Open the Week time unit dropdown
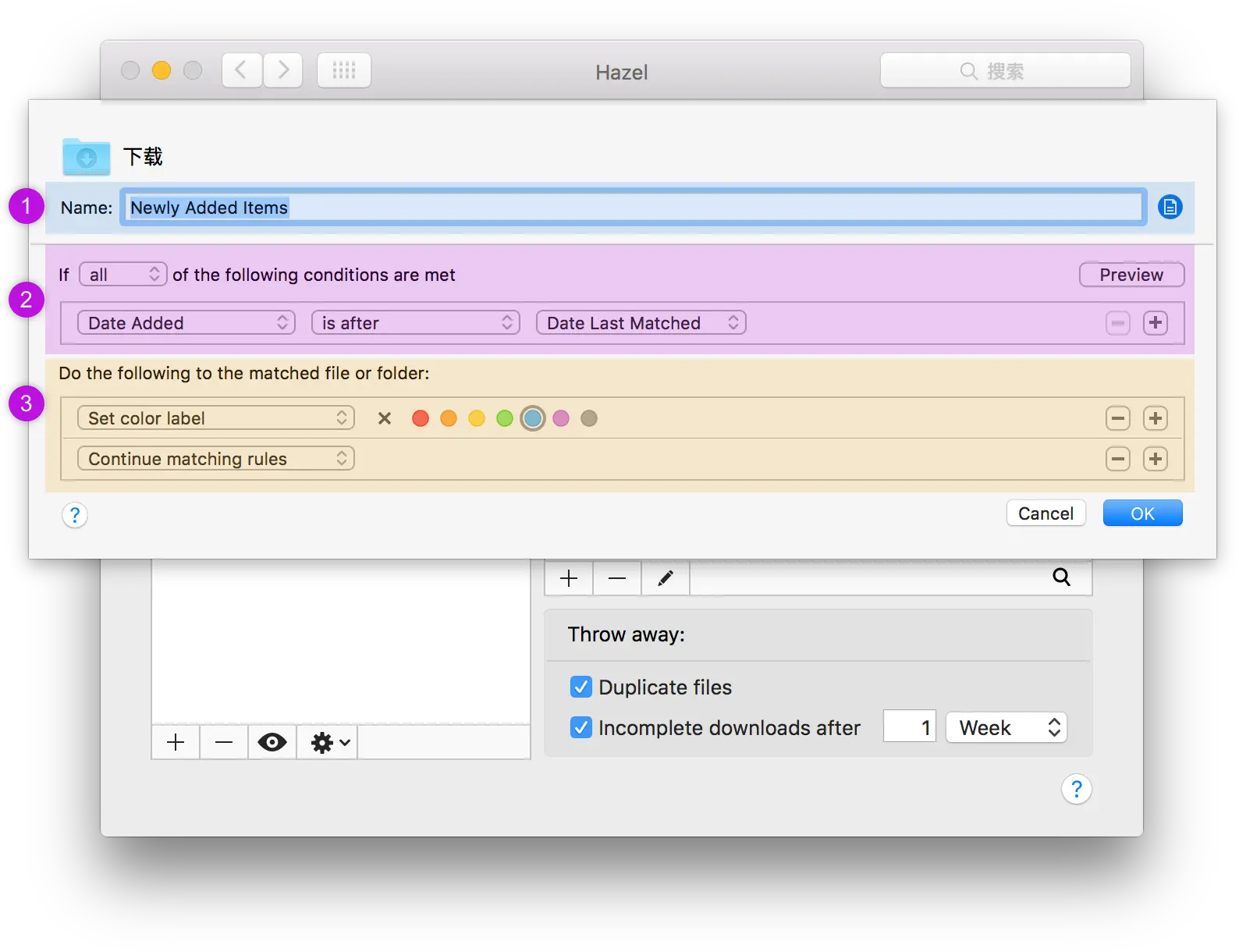This screenshot has height=952, width=1239. click(x=1006, y=728)
